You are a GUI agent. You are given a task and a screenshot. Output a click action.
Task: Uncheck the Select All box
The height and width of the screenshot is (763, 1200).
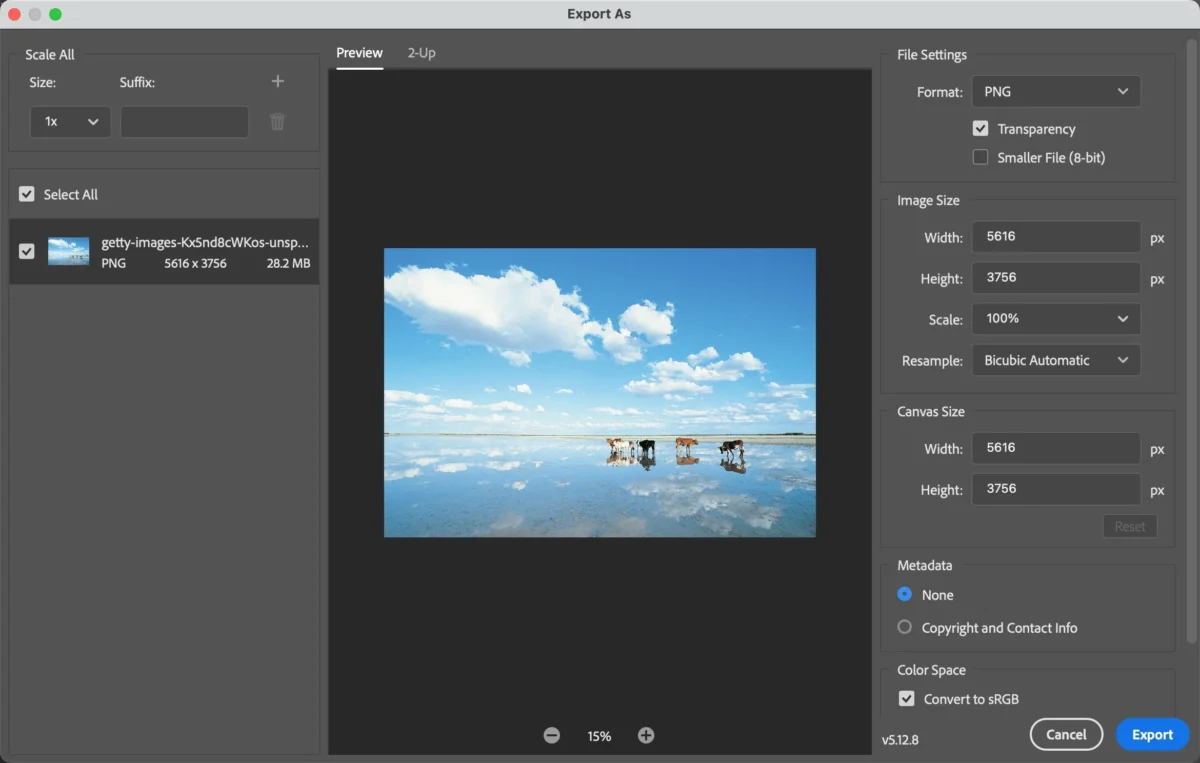(x=26, y=194)
